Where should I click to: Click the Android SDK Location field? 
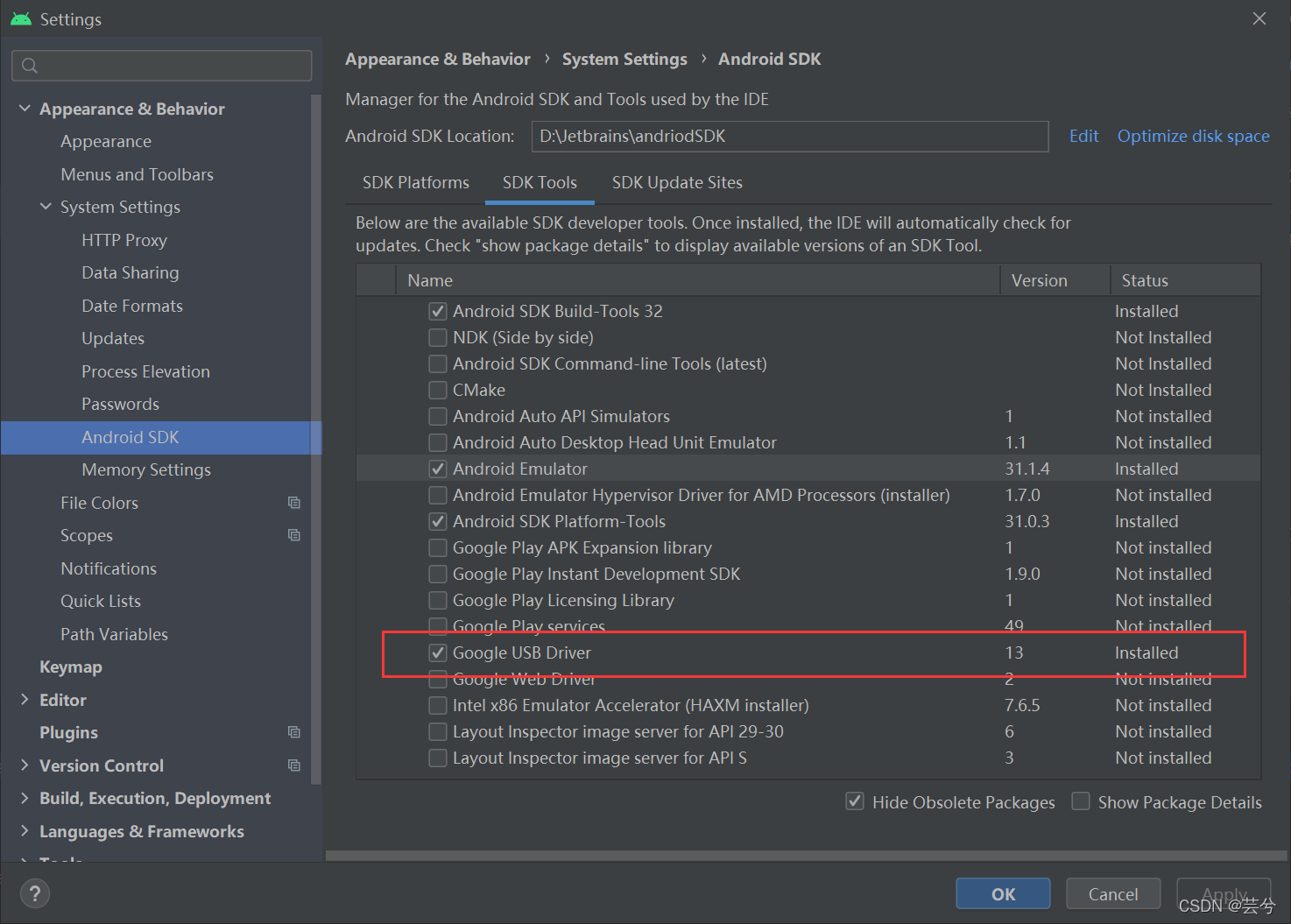pos(790,136)
